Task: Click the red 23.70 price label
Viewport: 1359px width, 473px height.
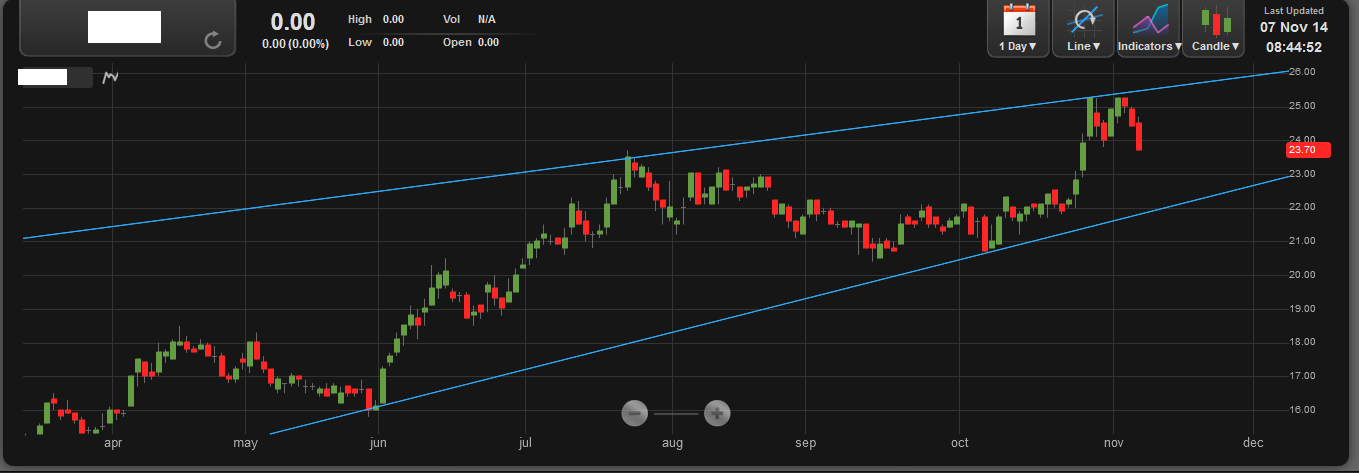Action: (1307, 150)
